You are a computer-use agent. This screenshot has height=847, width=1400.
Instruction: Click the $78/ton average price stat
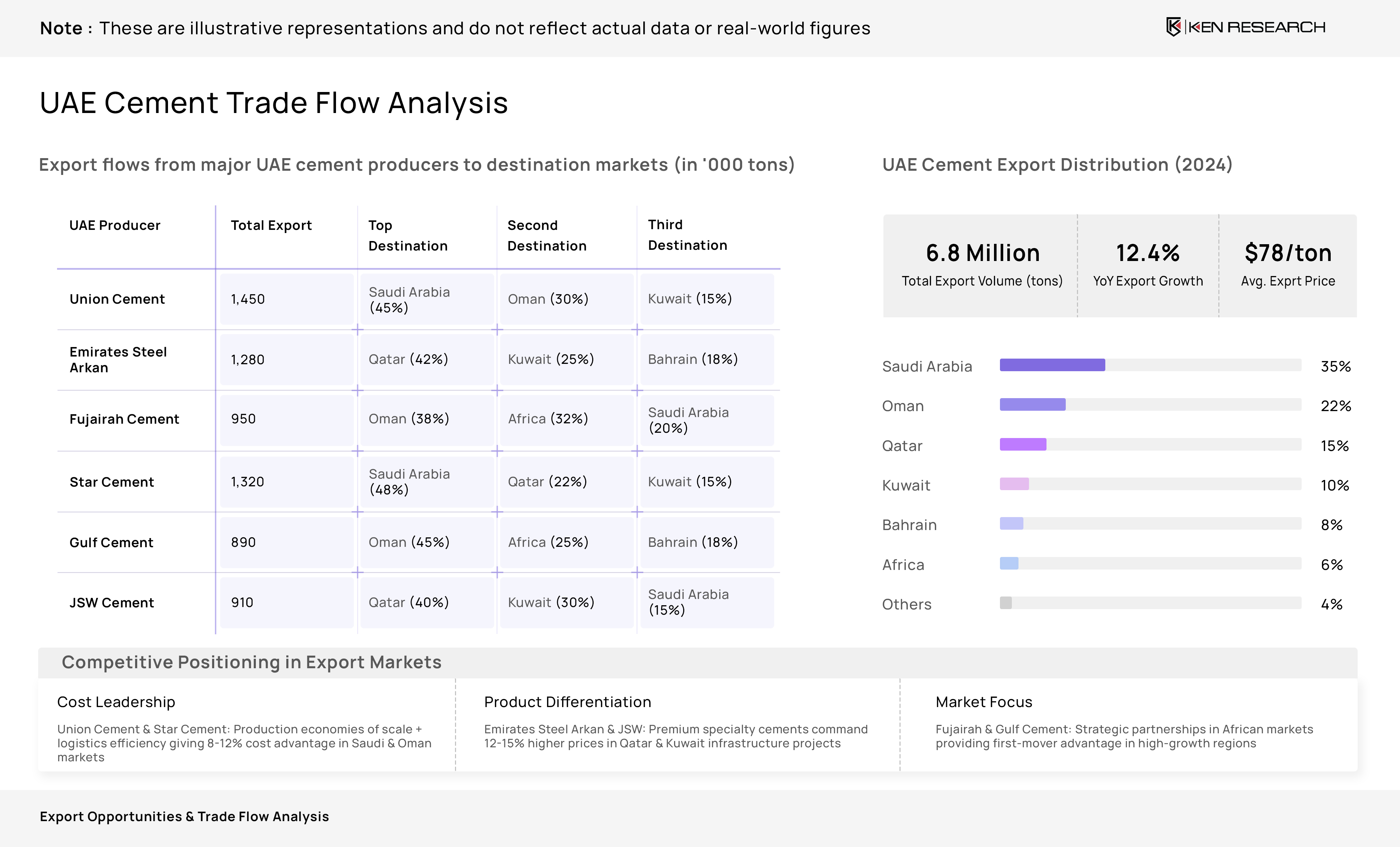1288,253
